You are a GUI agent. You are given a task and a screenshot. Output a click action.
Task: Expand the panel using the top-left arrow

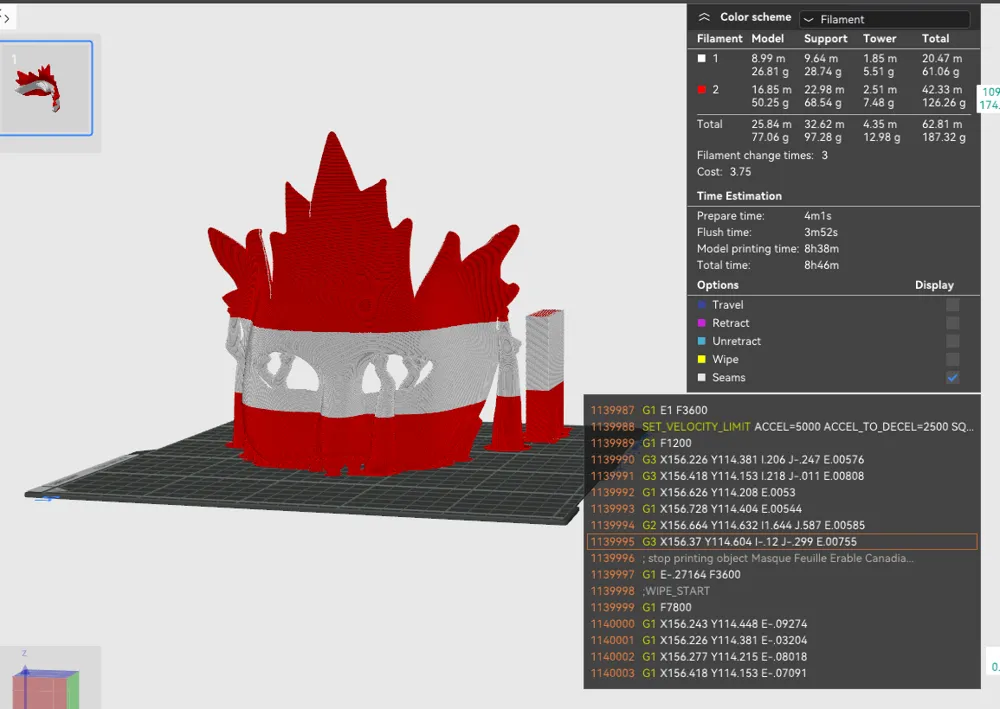(x=6, y=18)
